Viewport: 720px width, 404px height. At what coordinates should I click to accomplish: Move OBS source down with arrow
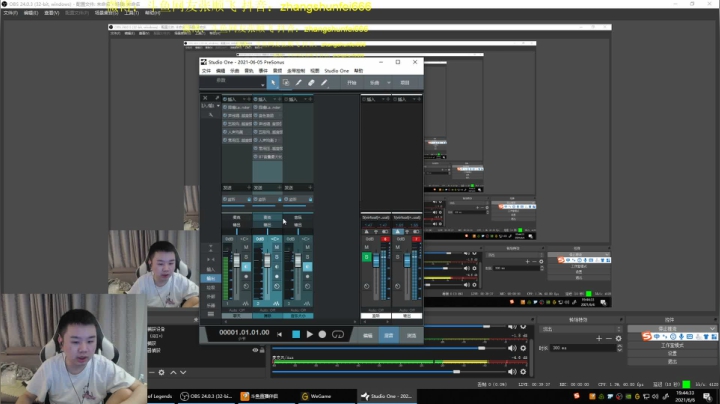coord(183,372)
